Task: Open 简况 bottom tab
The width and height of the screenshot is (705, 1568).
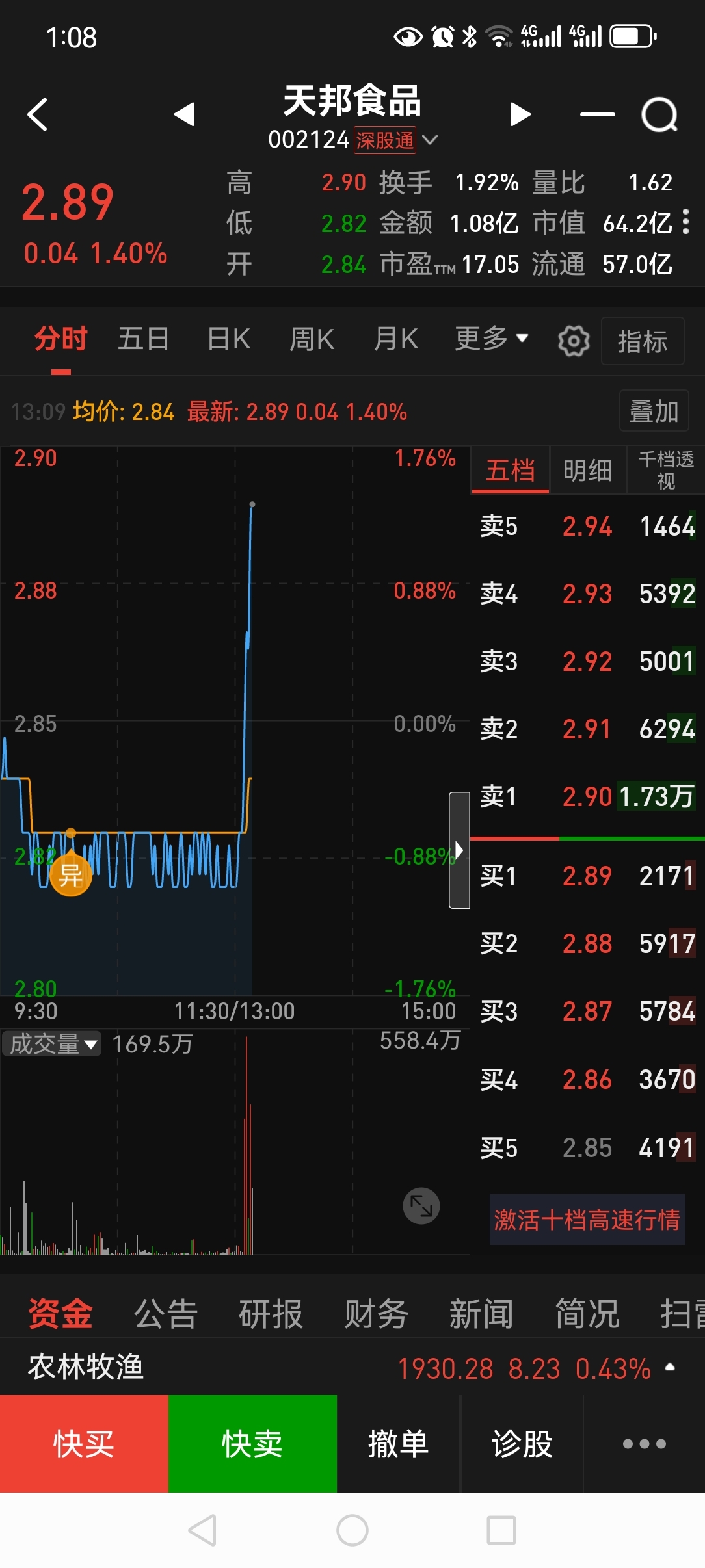Action: 587,1313
